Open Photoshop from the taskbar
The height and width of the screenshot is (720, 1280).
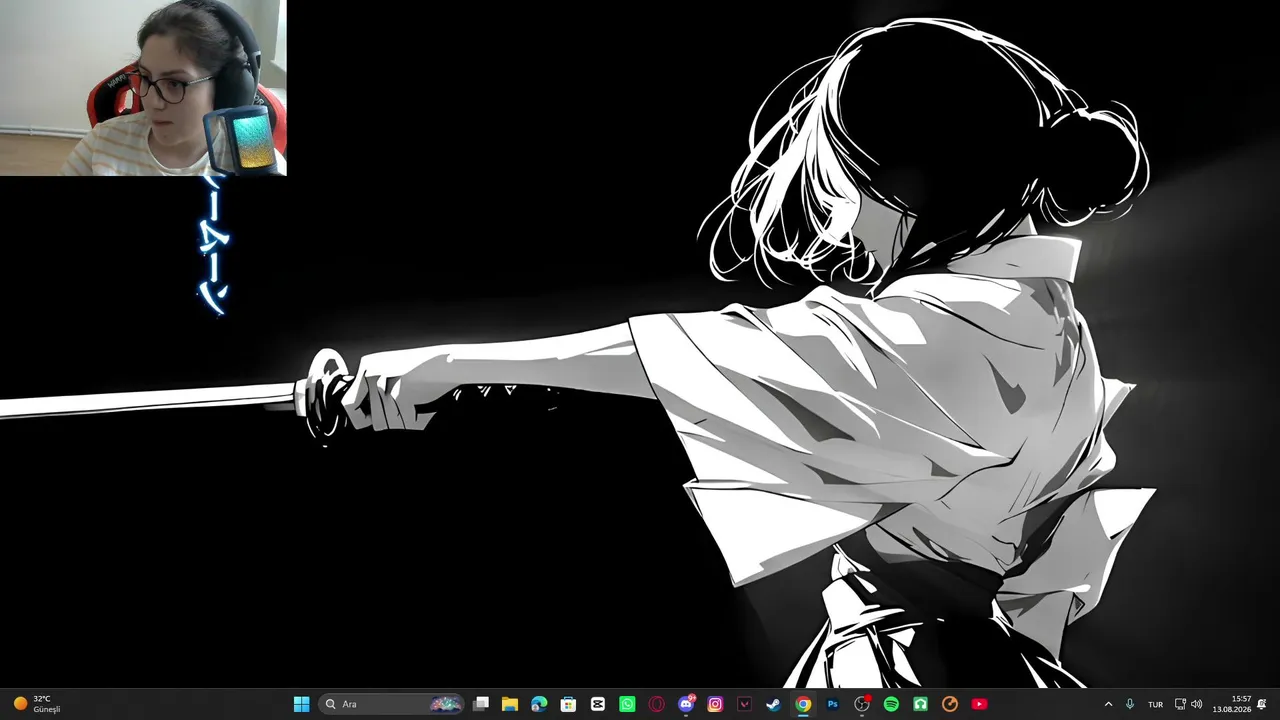point(832,704)
